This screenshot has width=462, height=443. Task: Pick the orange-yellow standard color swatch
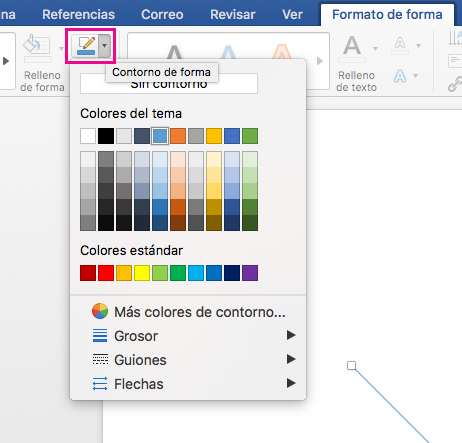[x=124, y=273]
